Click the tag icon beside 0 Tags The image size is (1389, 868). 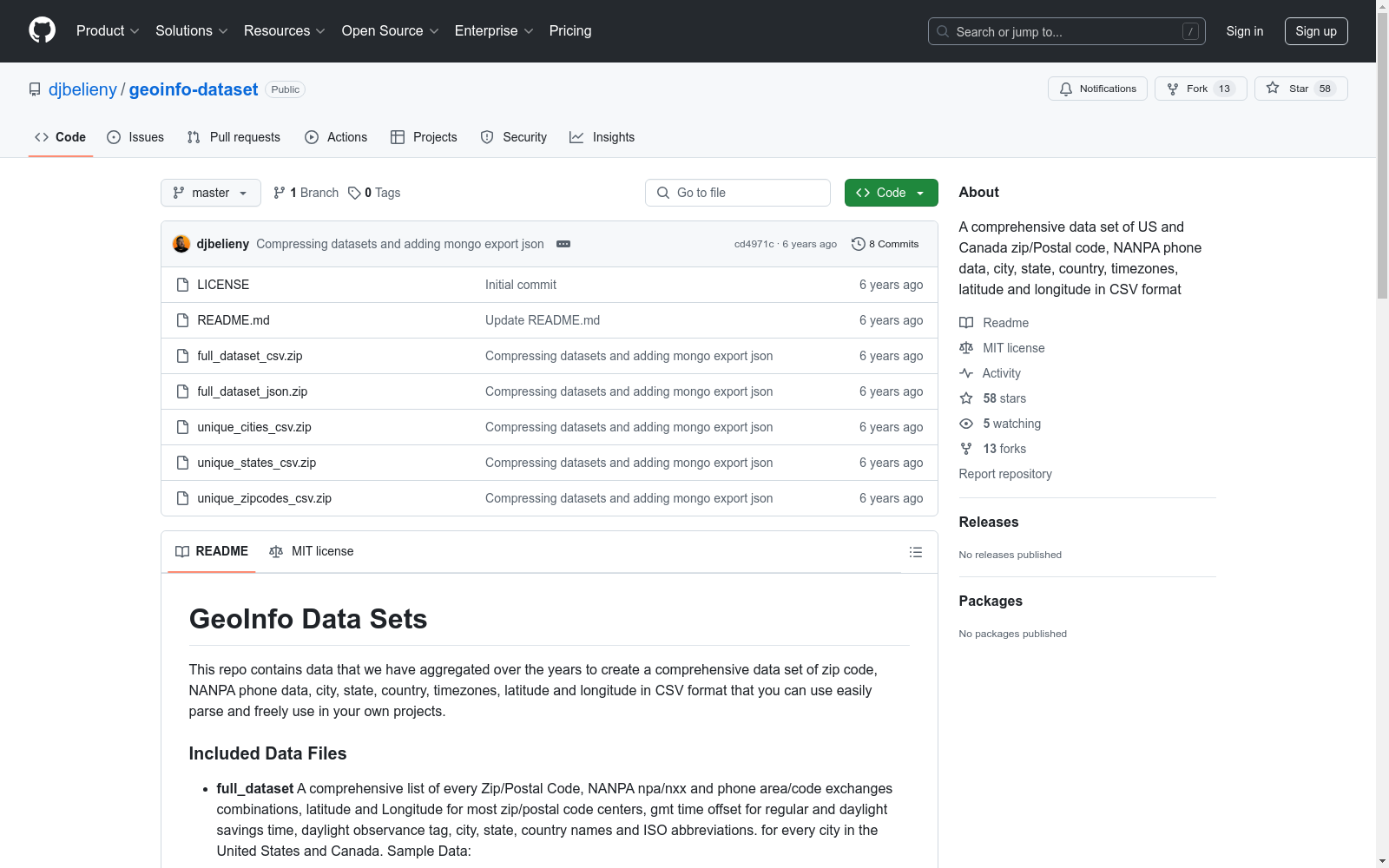click(x=354, y=193)
